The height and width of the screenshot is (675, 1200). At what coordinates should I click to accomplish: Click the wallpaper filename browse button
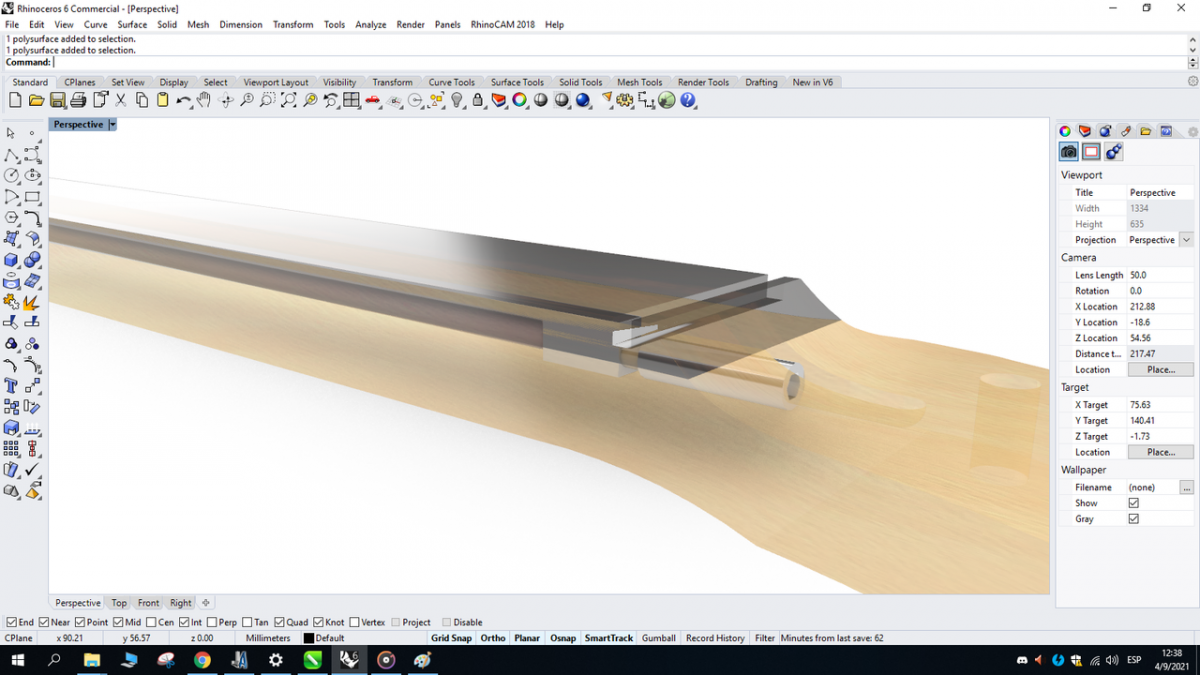1186,487
